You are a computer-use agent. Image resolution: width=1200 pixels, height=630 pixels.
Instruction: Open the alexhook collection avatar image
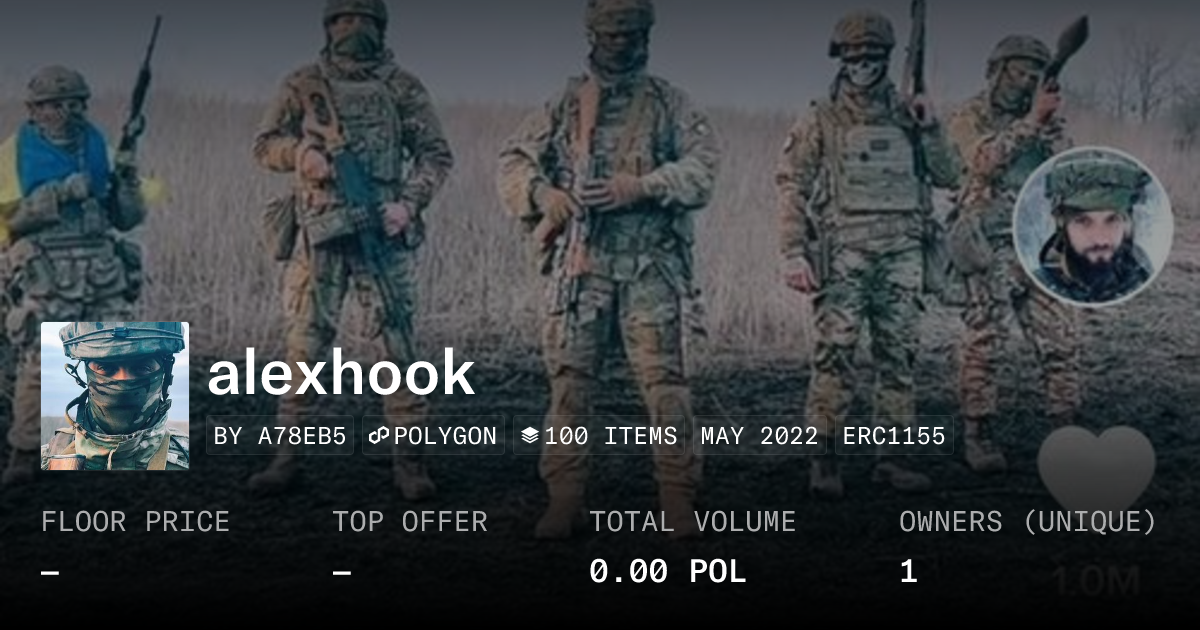115,396
